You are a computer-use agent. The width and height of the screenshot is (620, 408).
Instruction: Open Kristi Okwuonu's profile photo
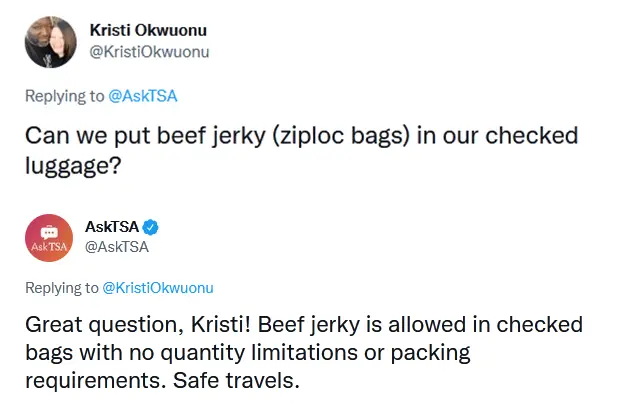point(51,42)
